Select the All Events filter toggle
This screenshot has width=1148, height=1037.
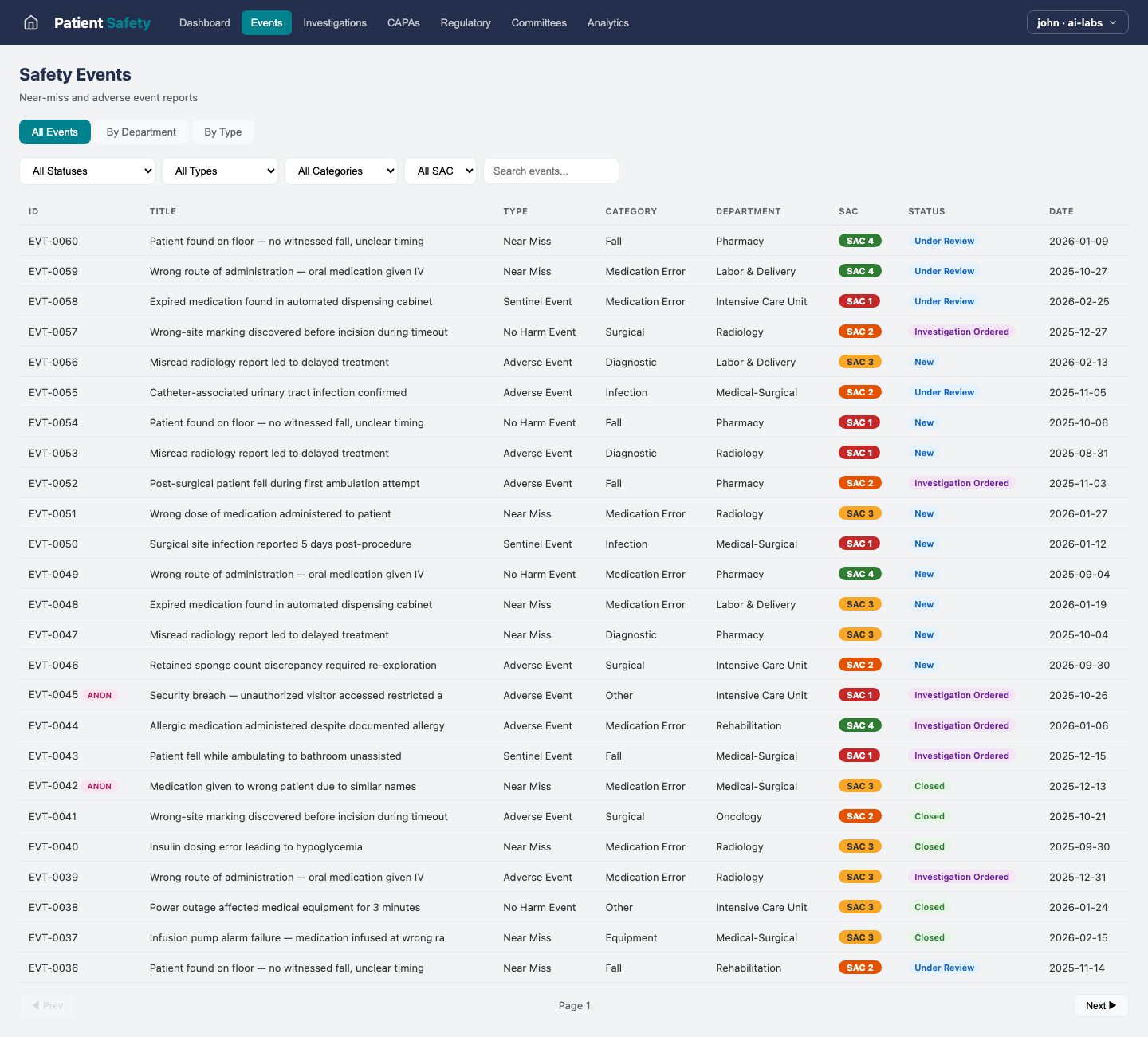(54, 132)
